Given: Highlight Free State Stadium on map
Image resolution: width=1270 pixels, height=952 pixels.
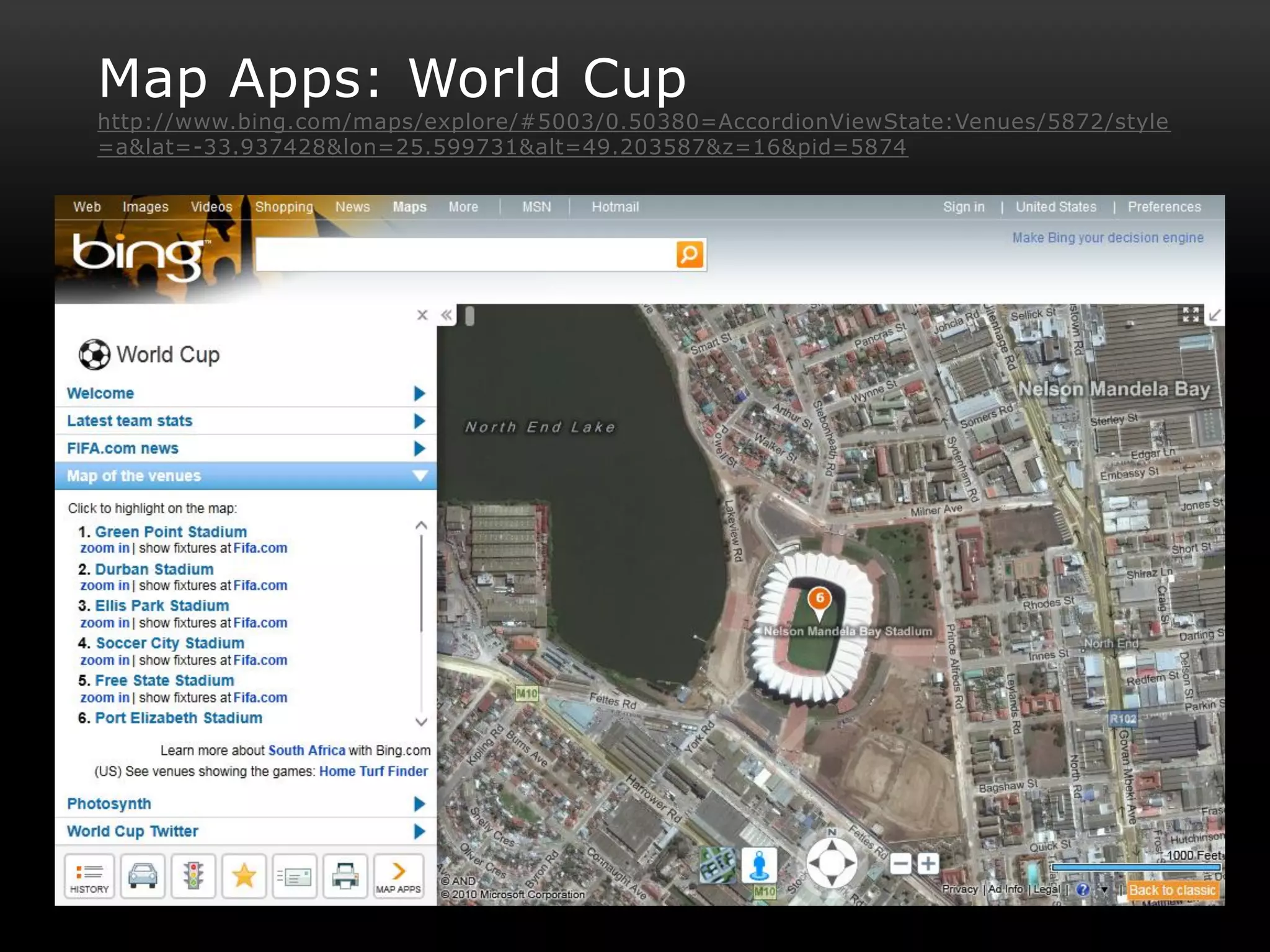Looking at the screenshot, I should (164, 681).
